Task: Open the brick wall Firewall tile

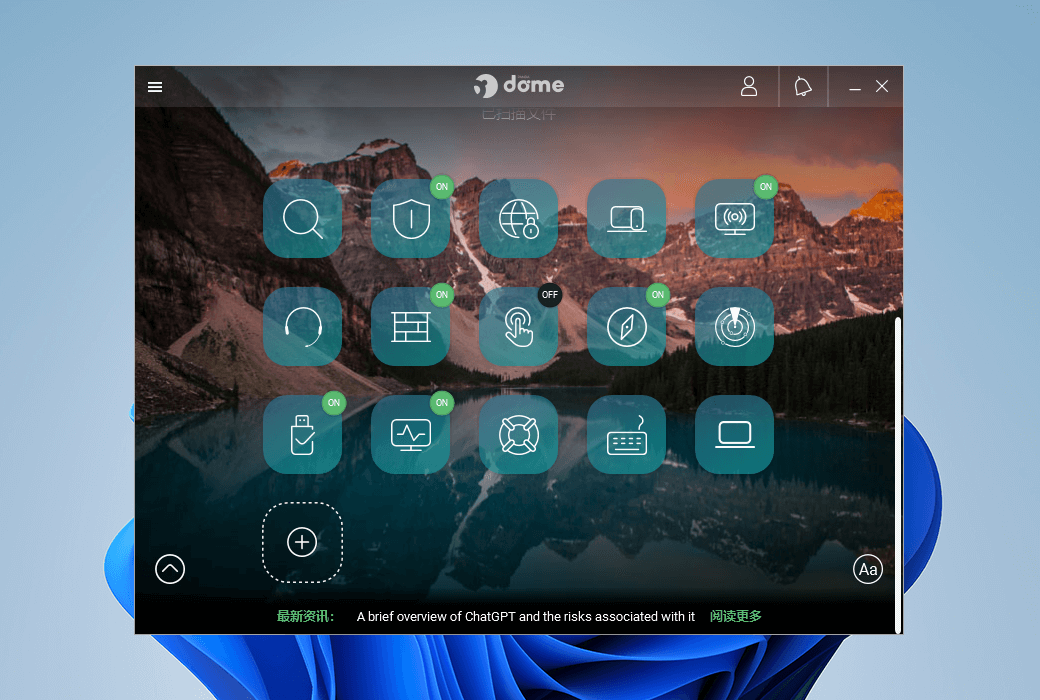Action: [x=410, y=327]
